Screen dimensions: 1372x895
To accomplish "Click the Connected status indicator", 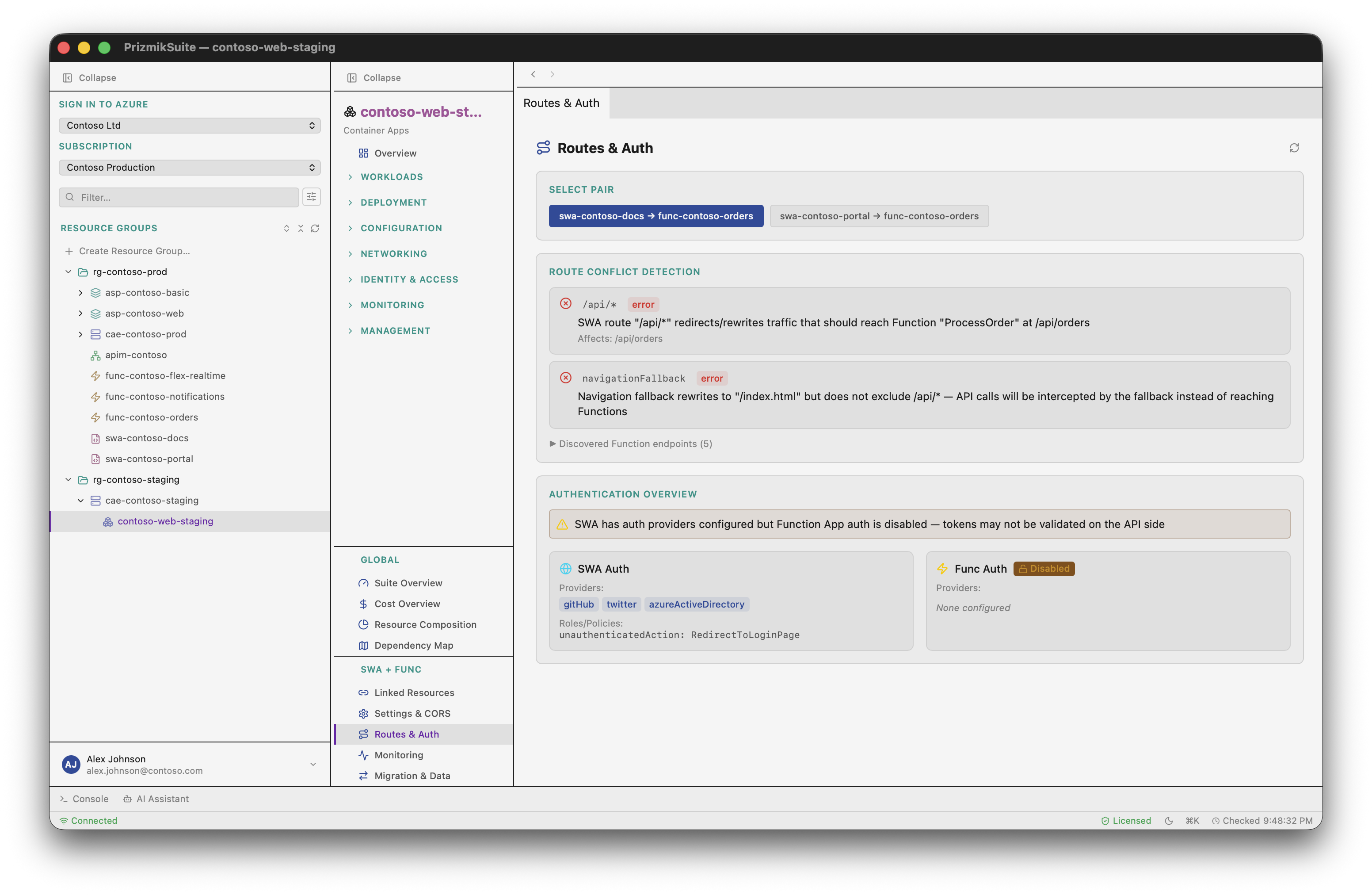I will coord(88,821).
